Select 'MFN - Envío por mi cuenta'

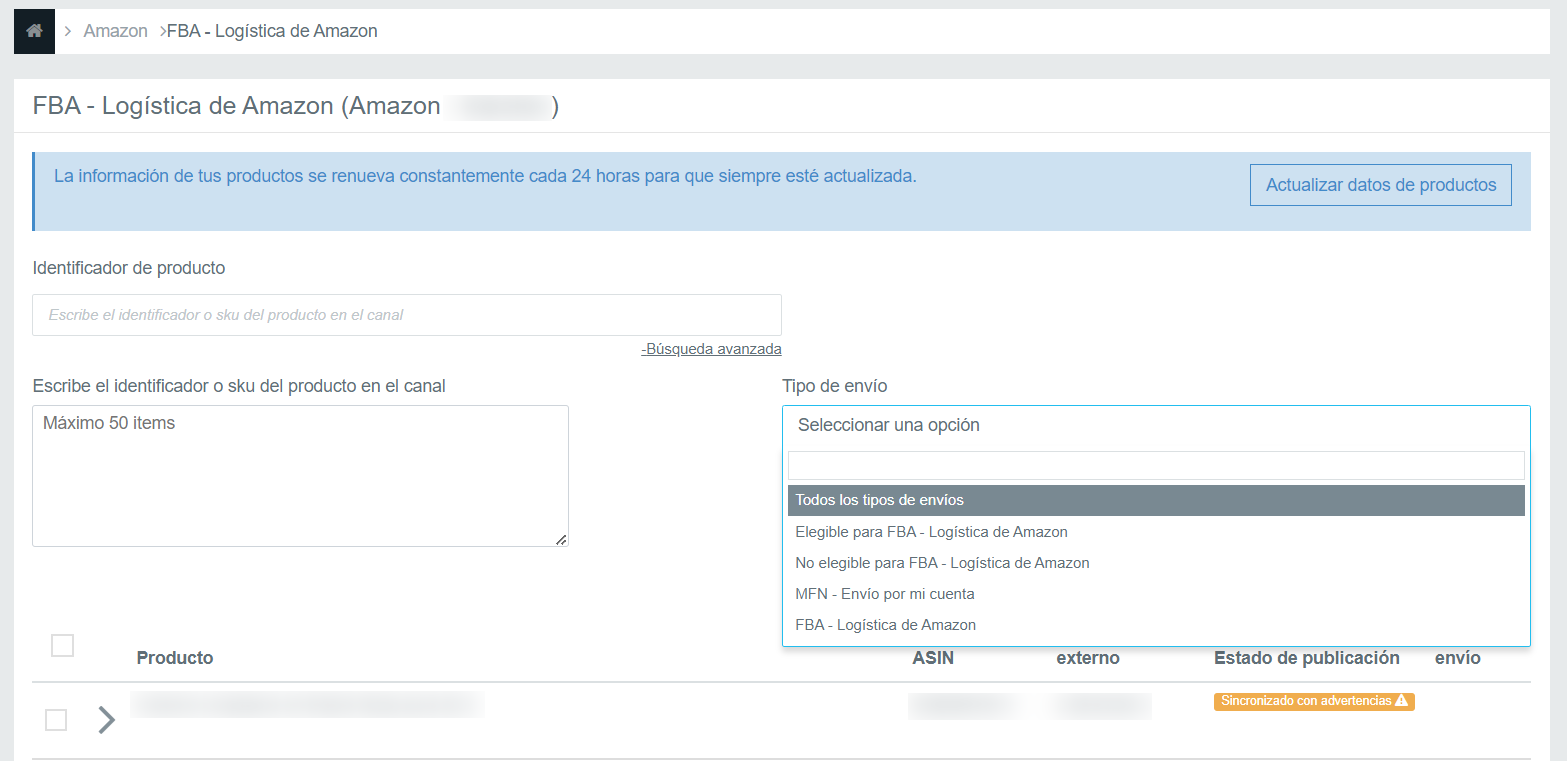(1156, 594)
